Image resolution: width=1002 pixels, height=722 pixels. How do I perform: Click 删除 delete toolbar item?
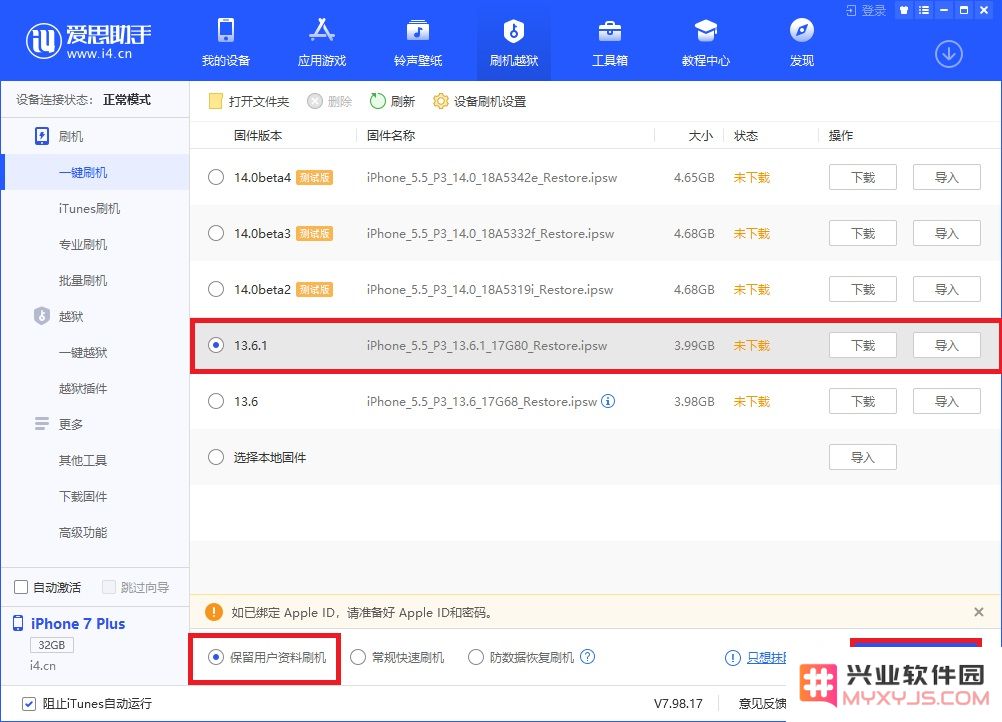point(330,101)
